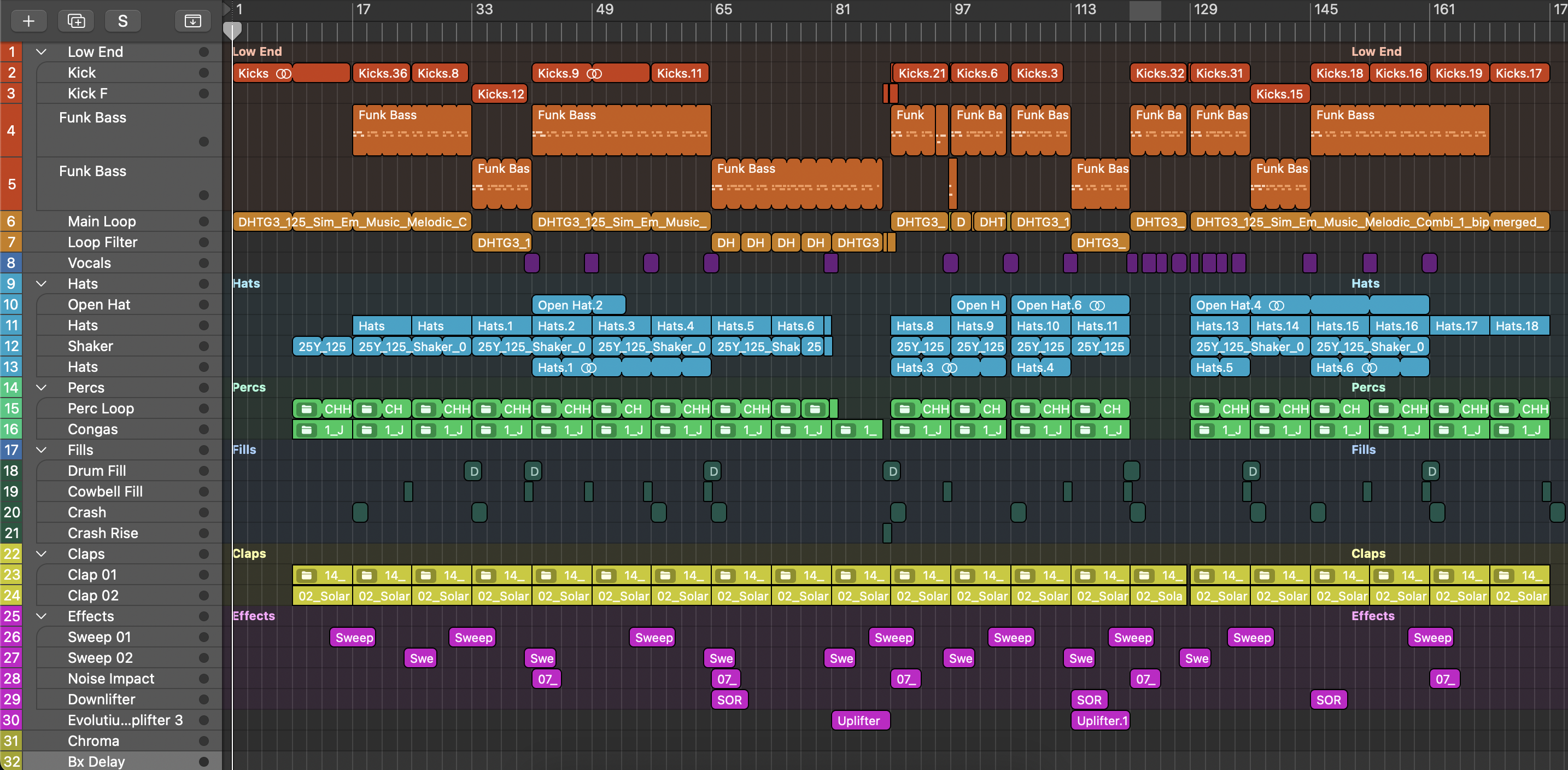This screenshot has height=770, width=1568.
Task: Toggle the Vocals track enable dot
Action: 204,263
